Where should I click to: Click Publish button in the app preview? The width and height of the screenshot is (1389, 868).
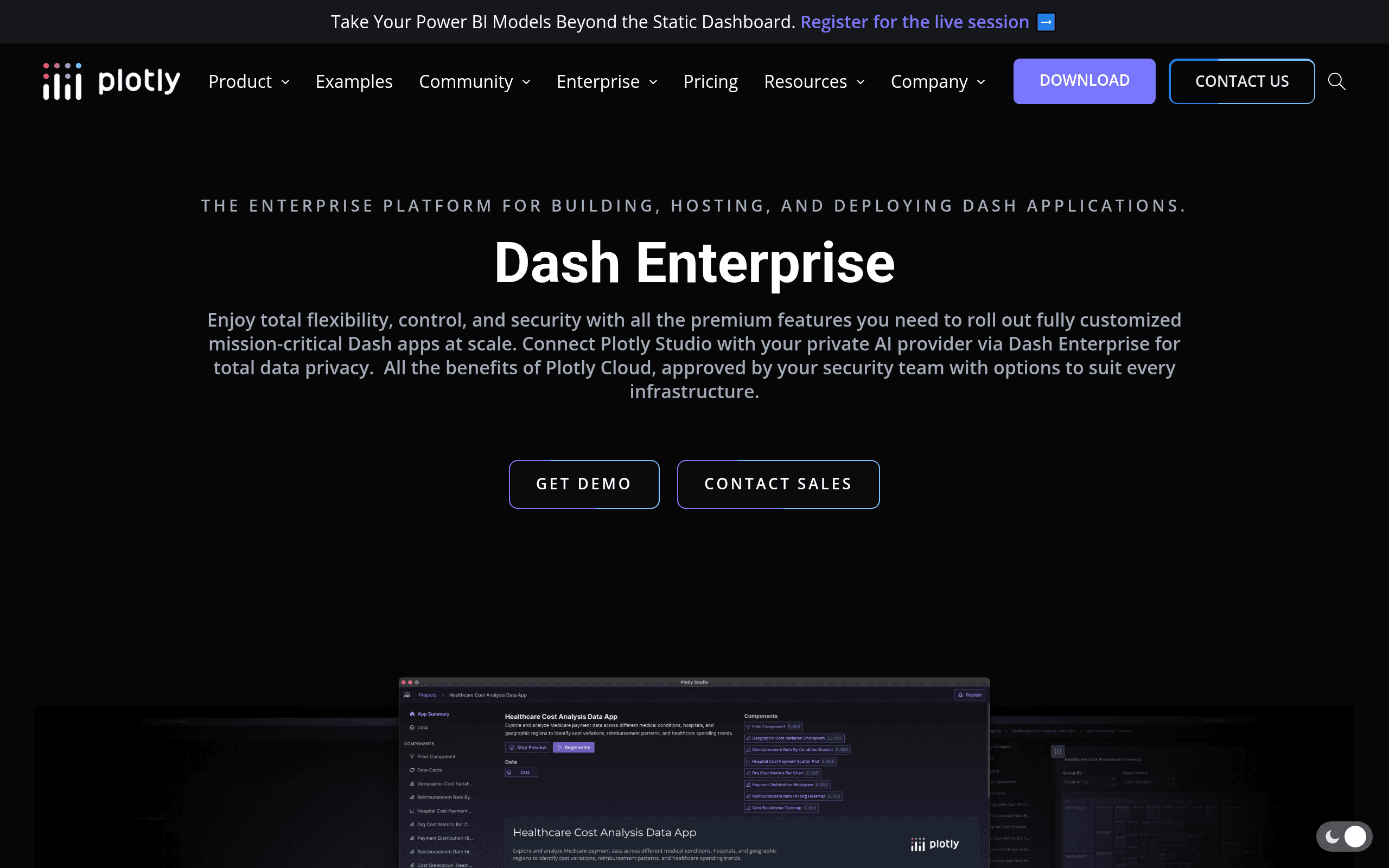970,694
